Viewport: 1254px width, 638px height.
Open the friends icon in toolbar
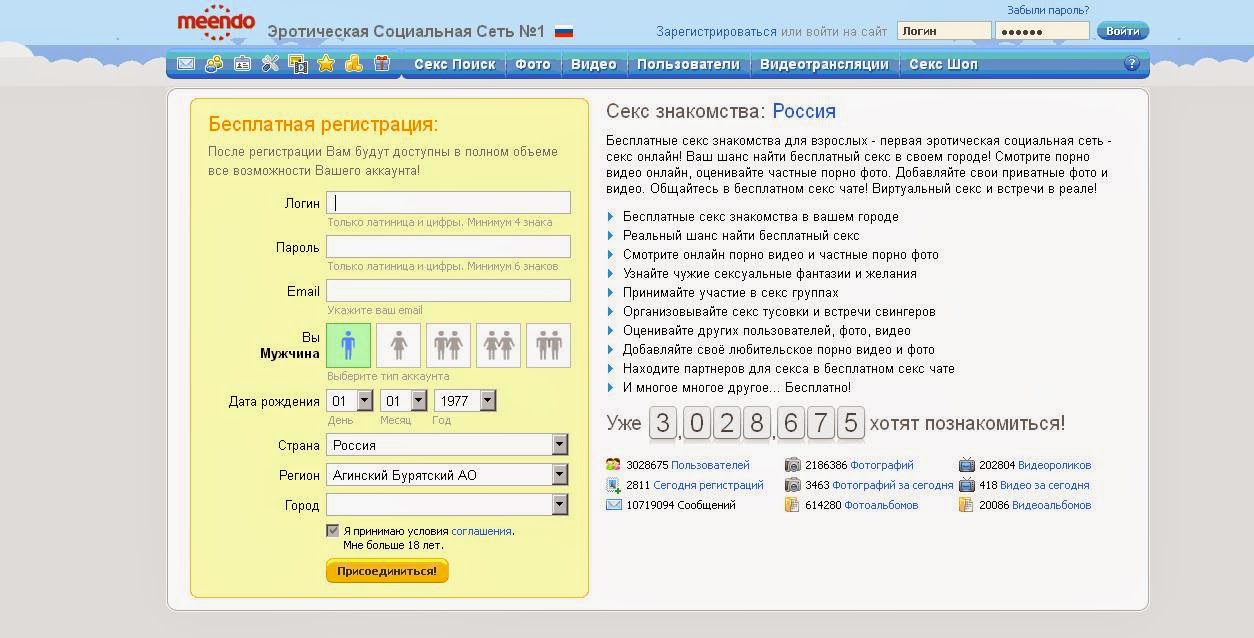tap(213, 64)
